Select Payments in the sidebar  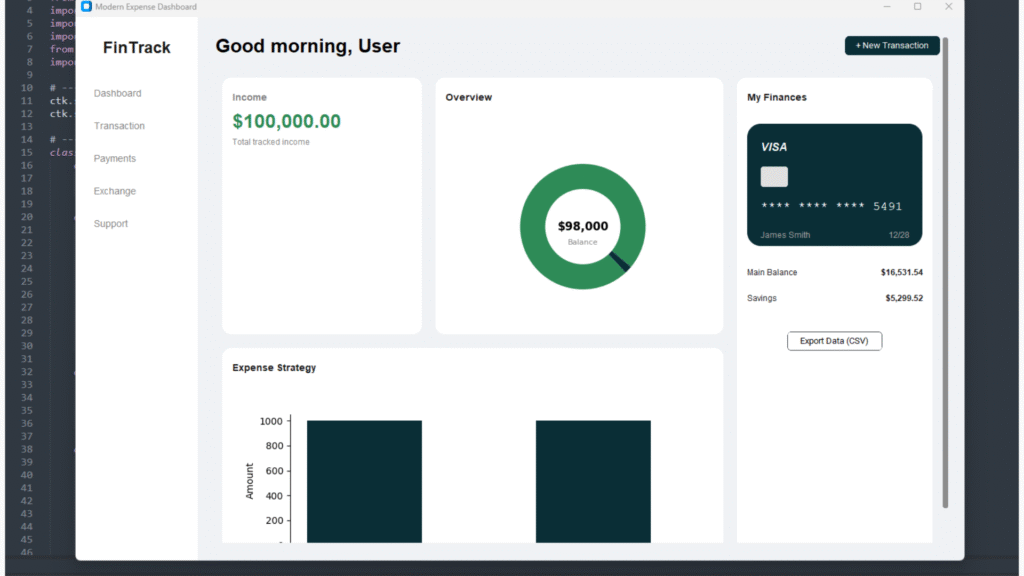[x=115, y=159]
